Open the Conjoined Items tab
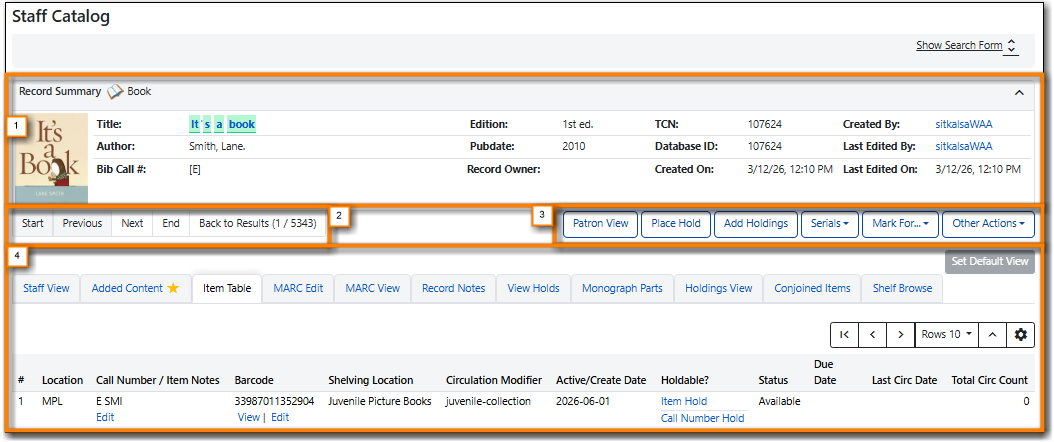1054x442 pixels. point(812,288)
